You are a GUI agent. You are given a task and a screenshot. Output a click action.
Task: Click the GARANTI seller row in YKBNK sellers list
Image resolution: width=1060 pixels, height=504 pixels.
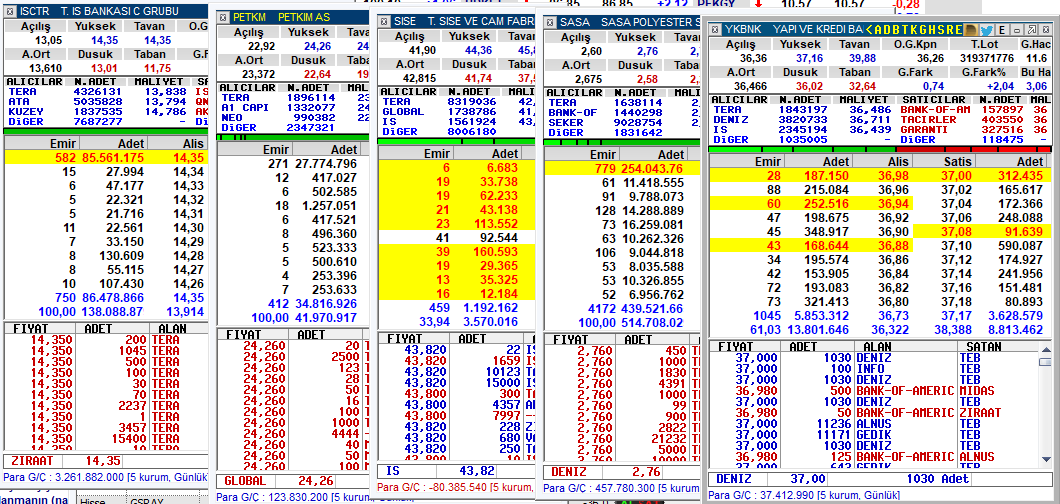coord(975,128)
